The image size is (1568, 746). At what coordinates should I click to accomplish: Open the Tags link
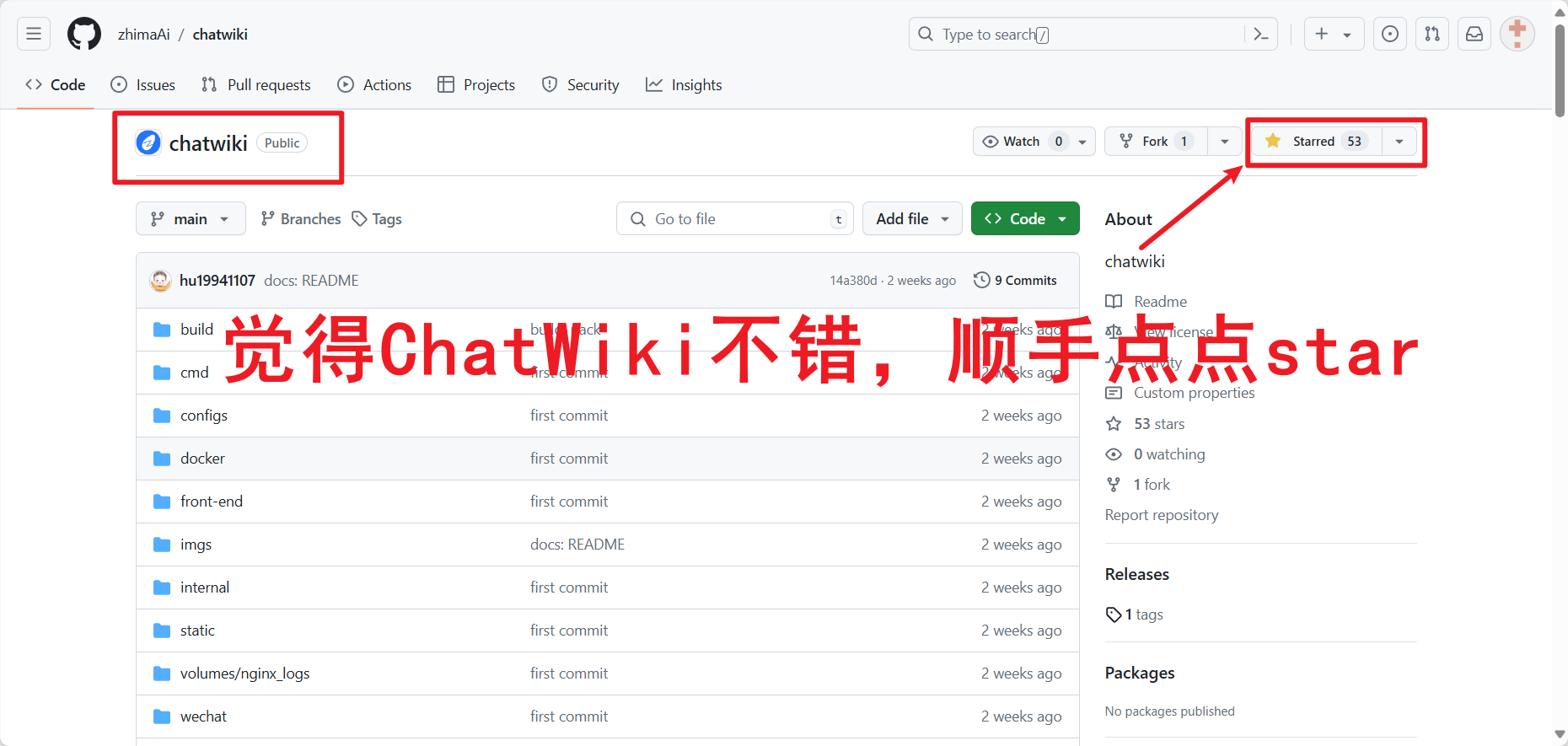coord(377,219)
